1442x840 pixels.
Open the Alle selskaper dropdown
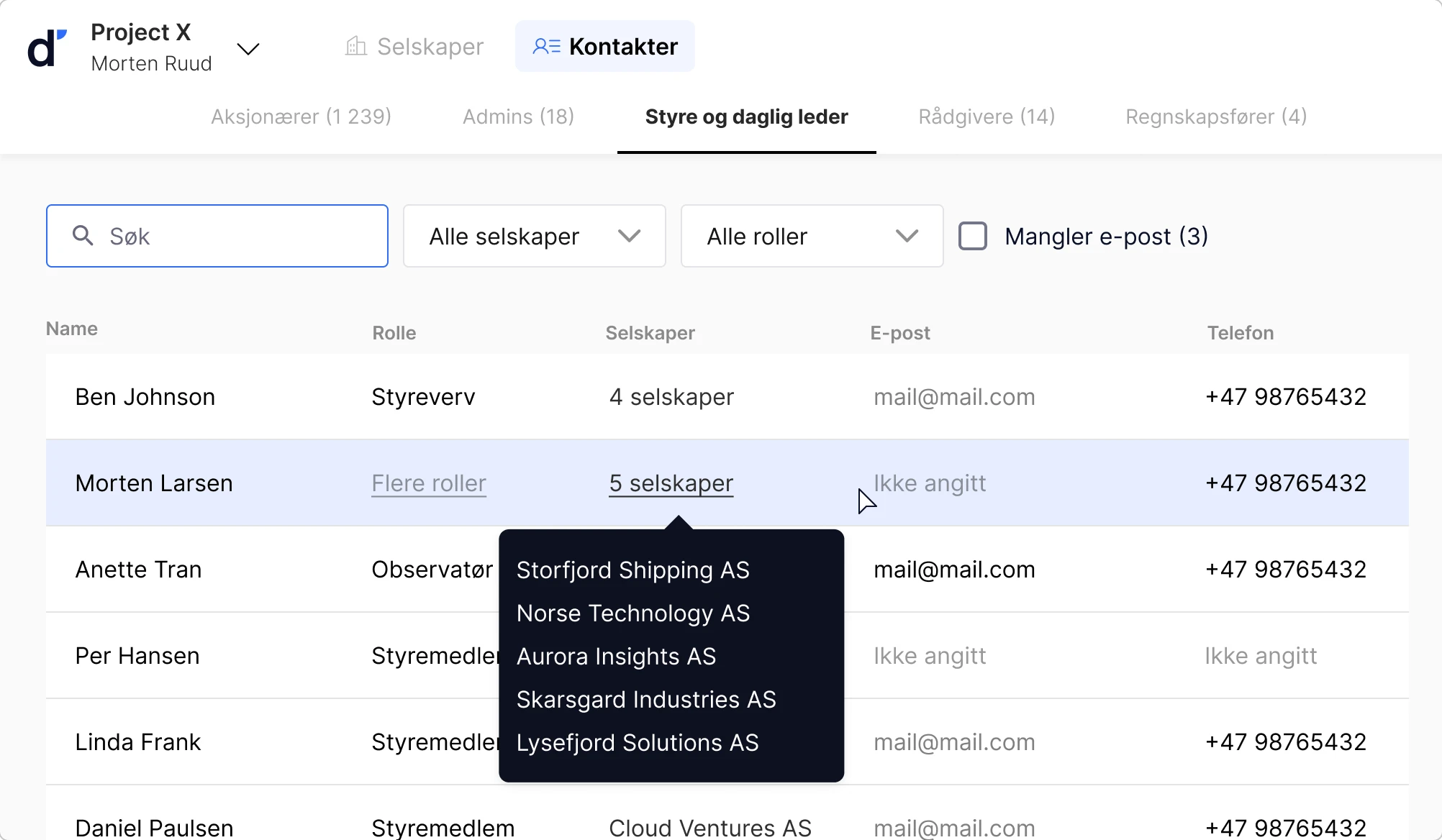pos(534,236)
